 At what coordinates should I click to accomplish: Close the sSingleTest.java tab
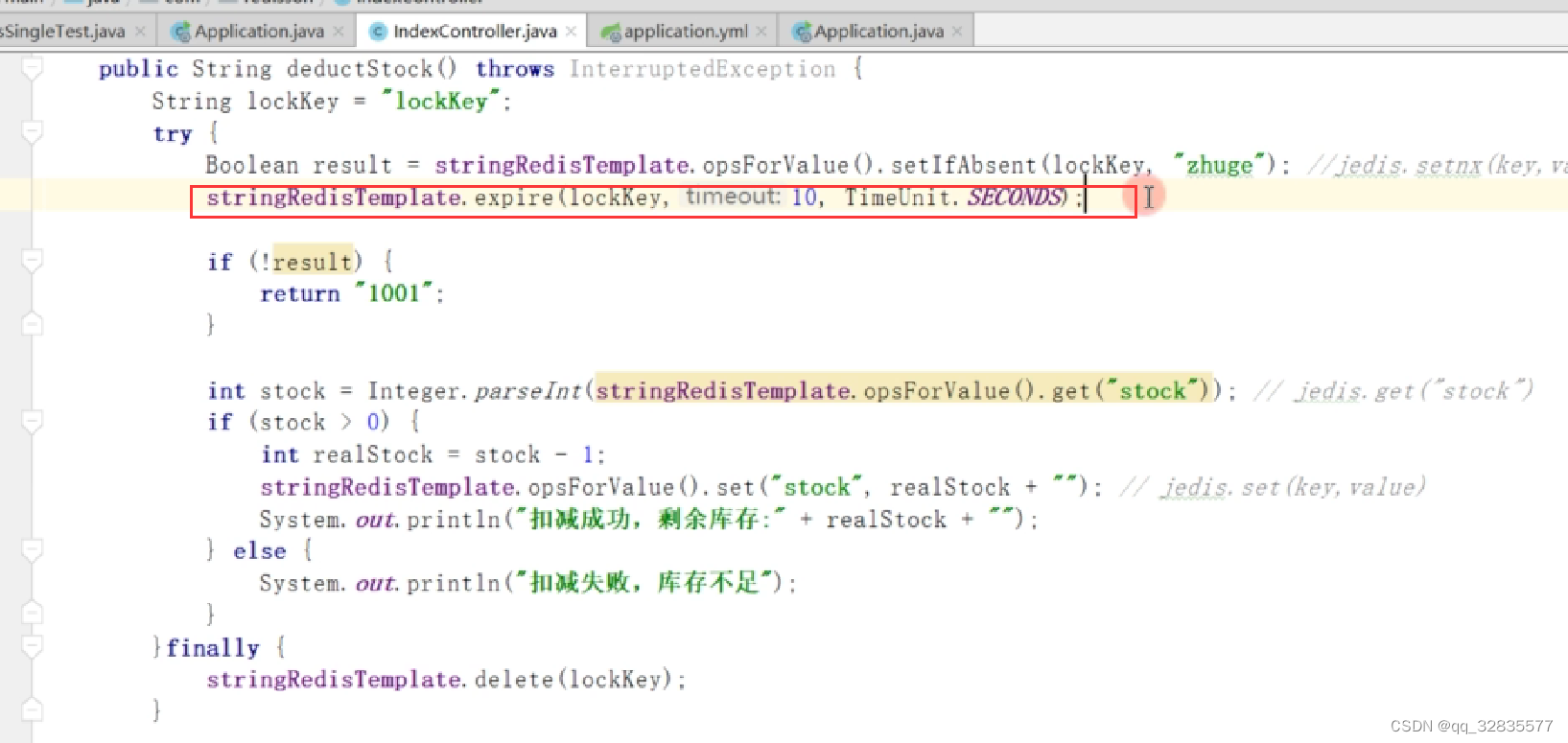[140, 32]
